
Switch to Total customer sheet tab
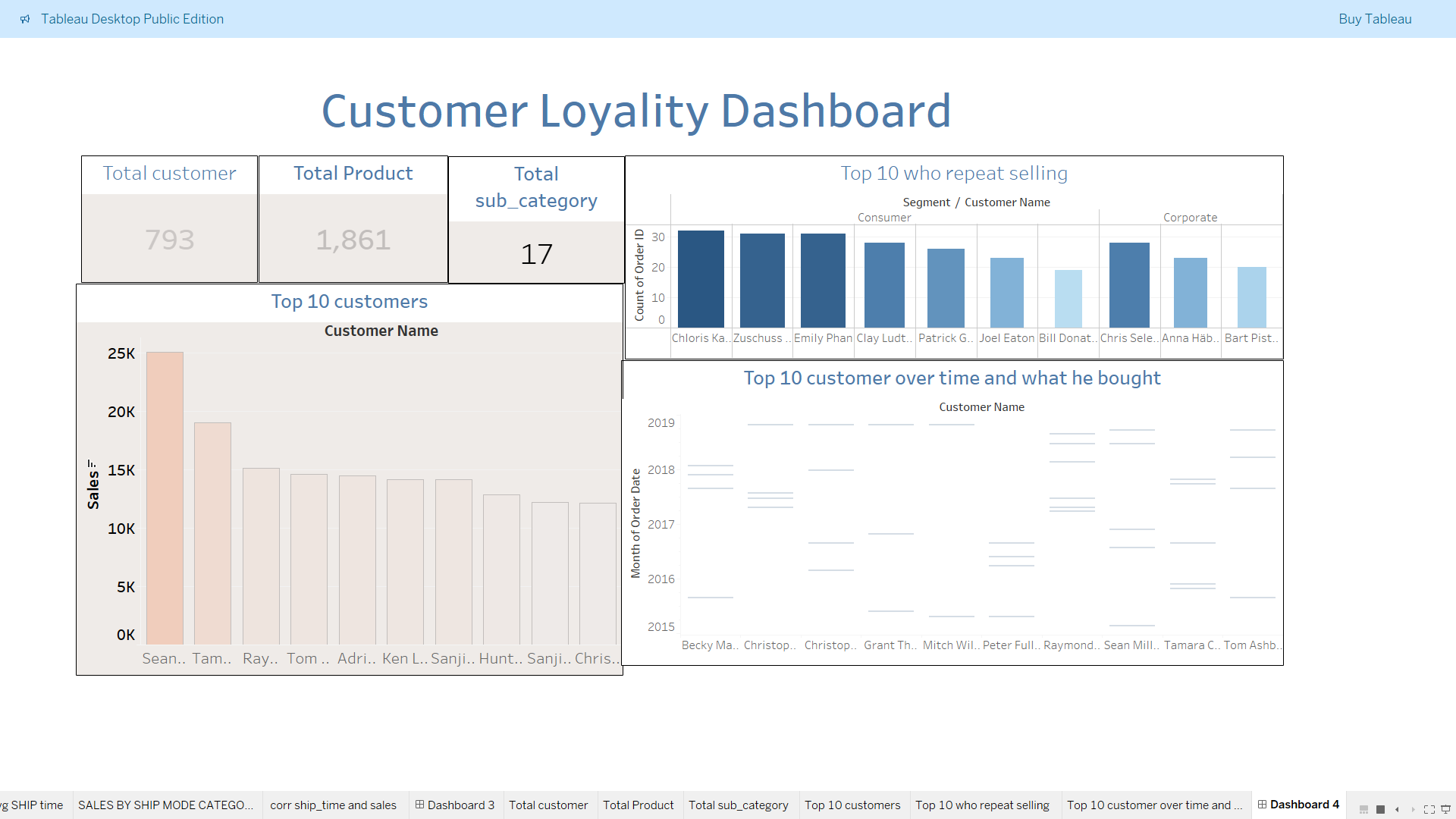click(x=548, y=805)
